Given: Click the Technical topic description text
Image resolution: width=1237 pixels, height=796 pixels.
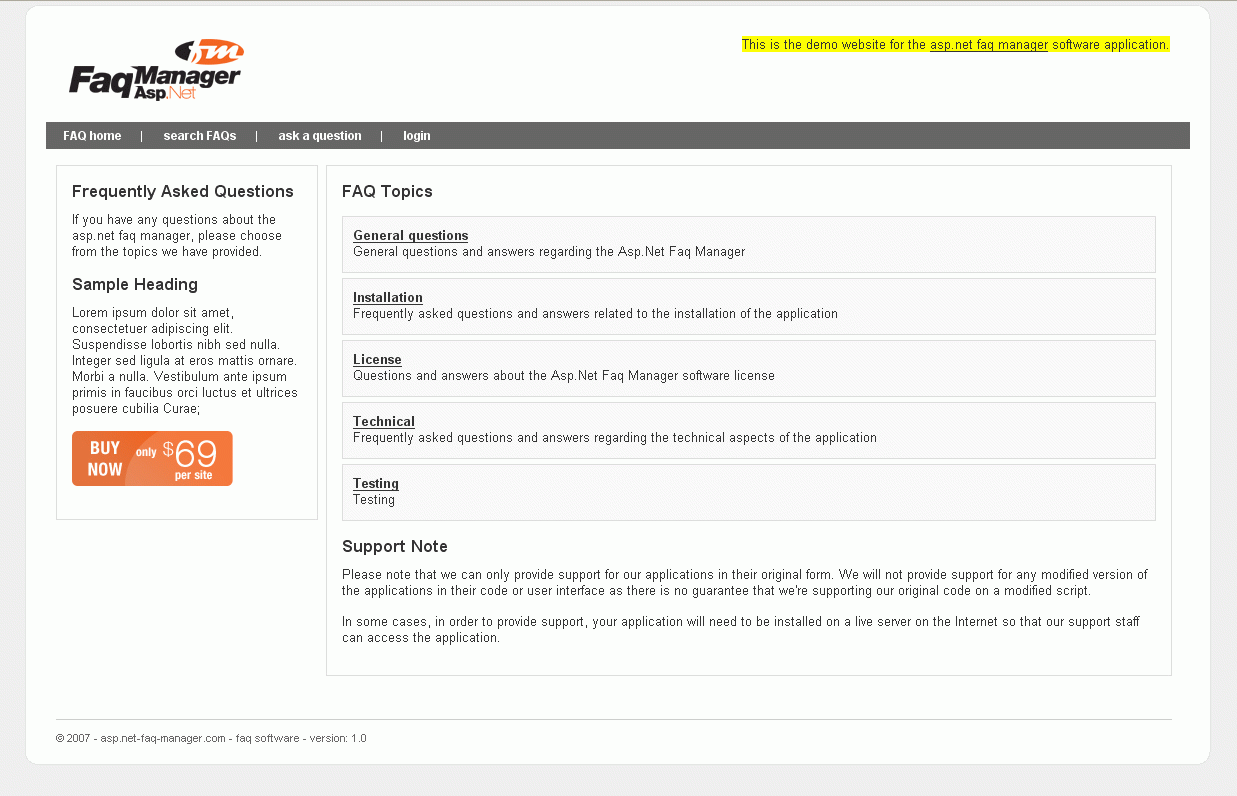Looking at the screenshot, I should pyautogui.click(x=615, y=438).
